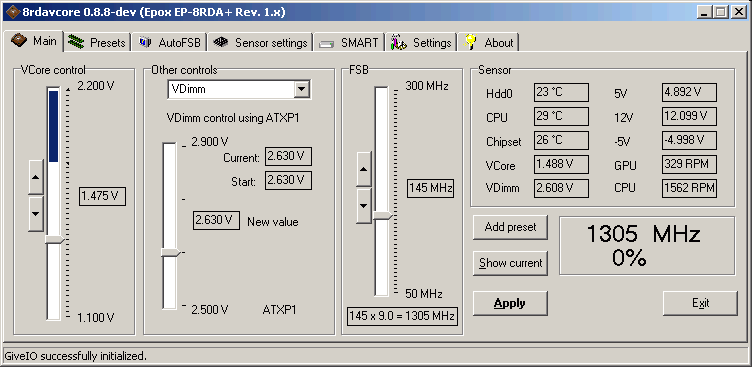Viewport: 752px width, 367px height.
Task: Click the Add preset button
Action: [x=510, y=227]
